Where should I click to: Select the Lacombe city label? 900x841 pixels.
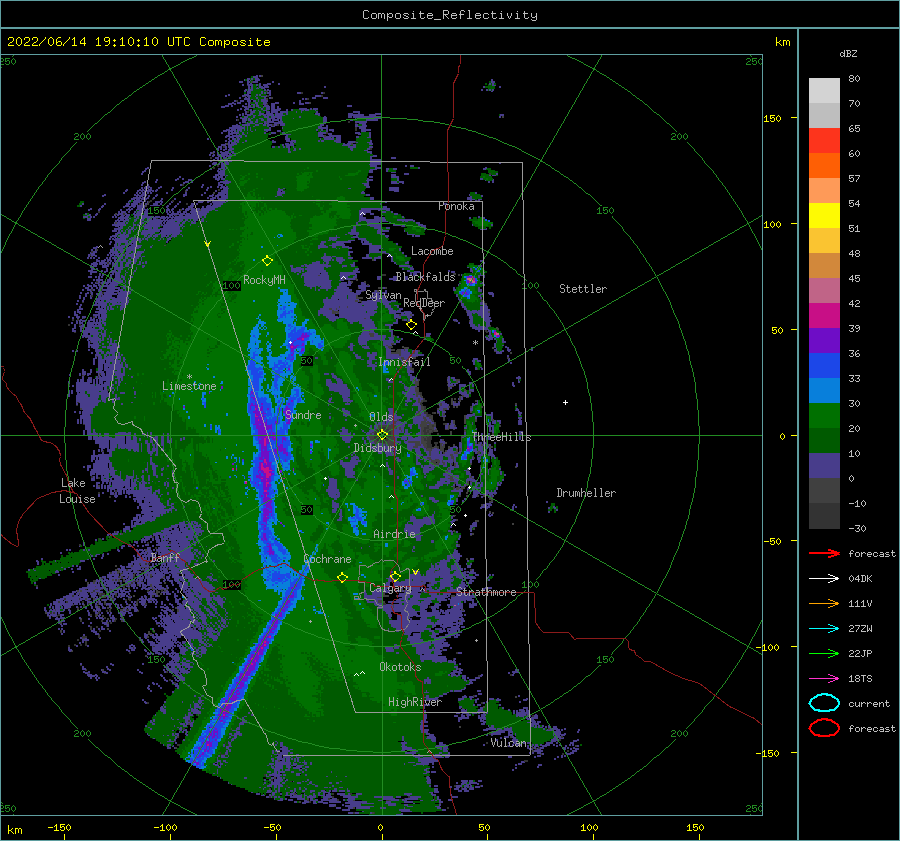pos(432,251)
